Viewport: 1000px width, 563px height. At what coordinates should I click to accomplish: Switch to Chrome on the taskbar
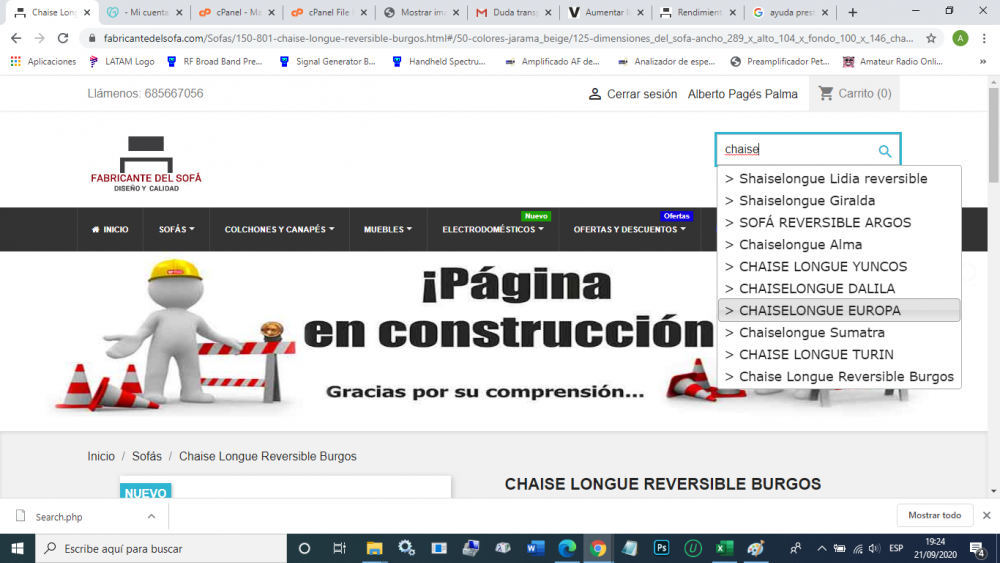coord(598,548)
